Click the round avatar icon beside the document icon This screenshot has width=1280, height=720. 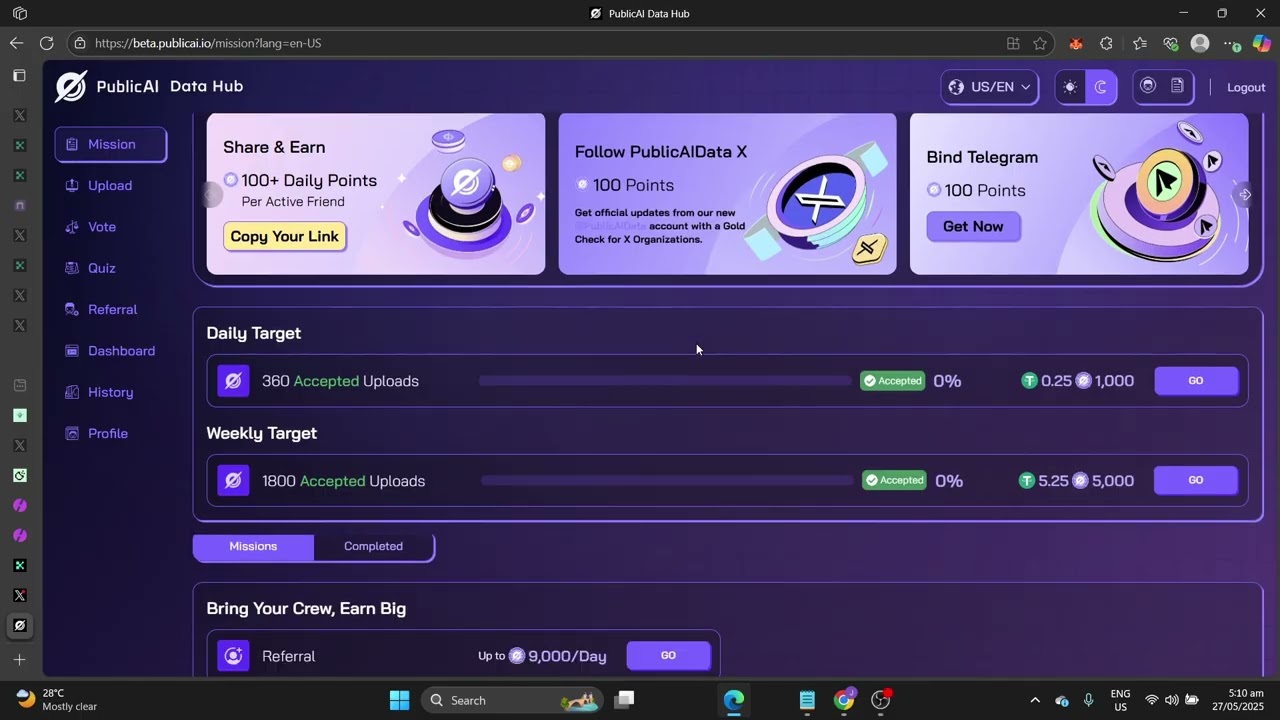(x=1148, y=86)
